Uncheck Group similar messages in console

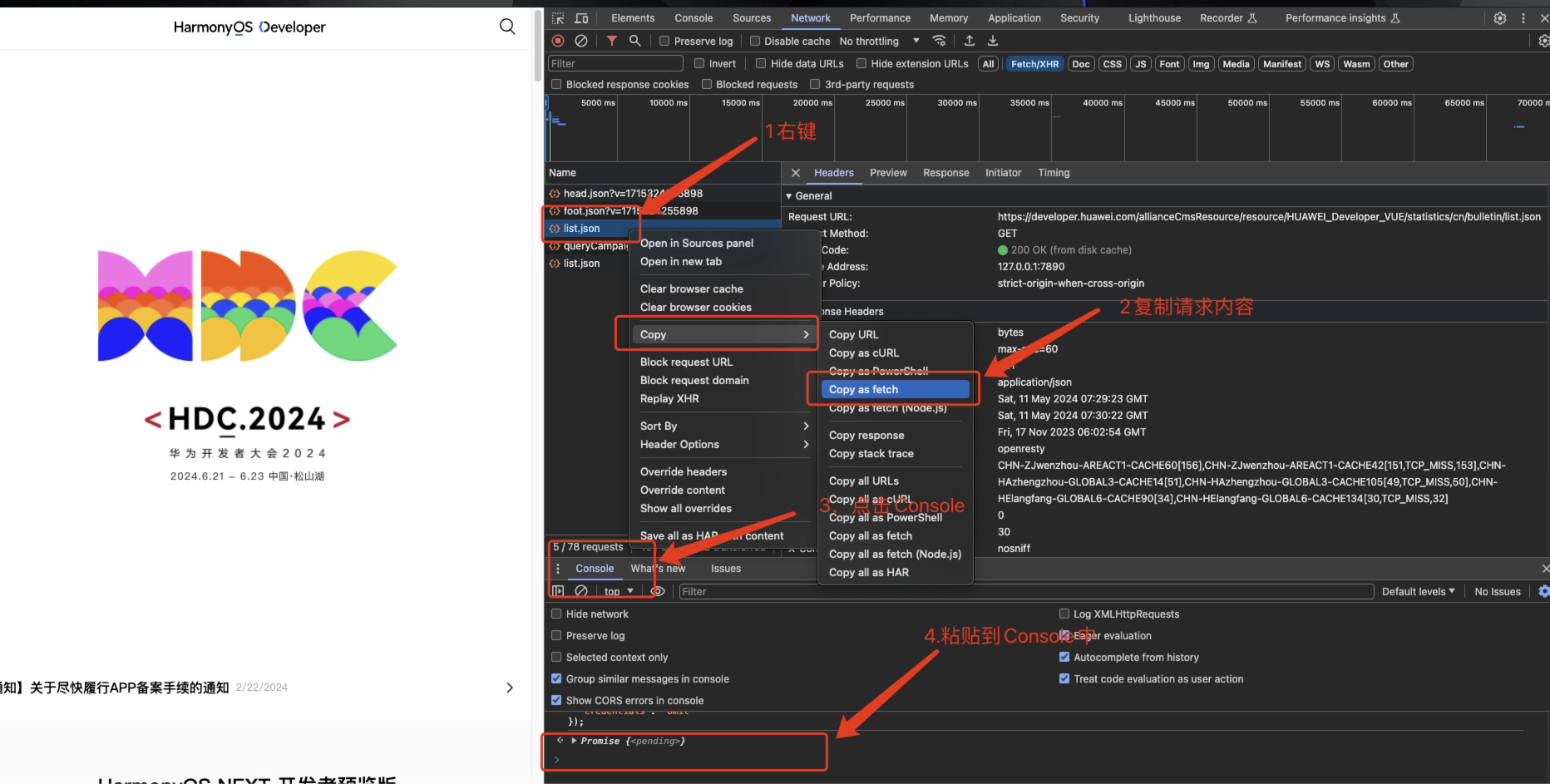tap(556, 679)
